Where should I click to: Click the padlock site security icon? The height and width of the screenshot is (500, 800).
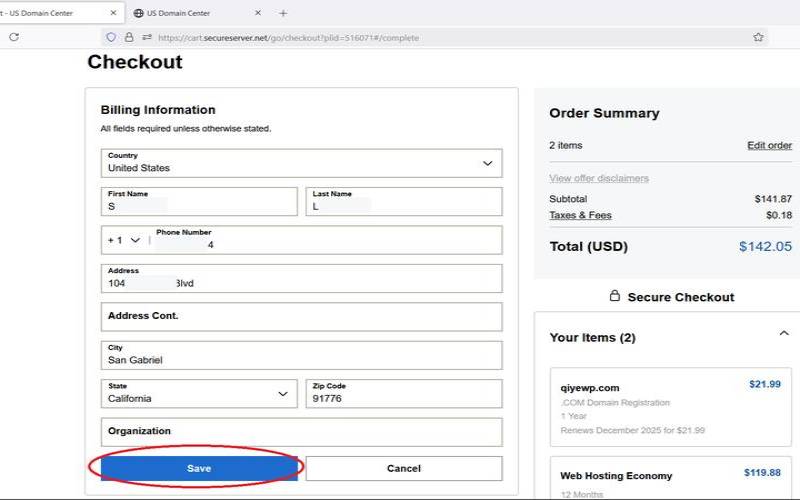tap(129, 37)
